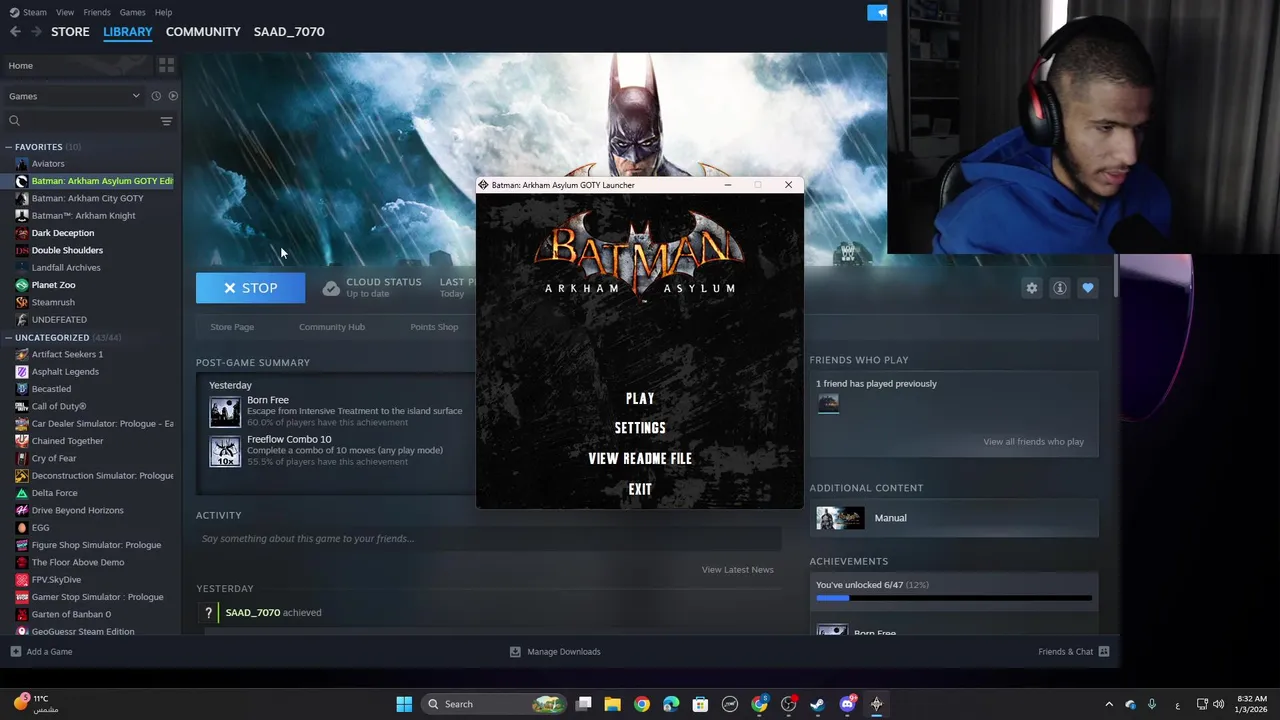This screenshot has width=1280, height=720.
Task: Open Discord from the taskbar
Action: tap(847, 704)
